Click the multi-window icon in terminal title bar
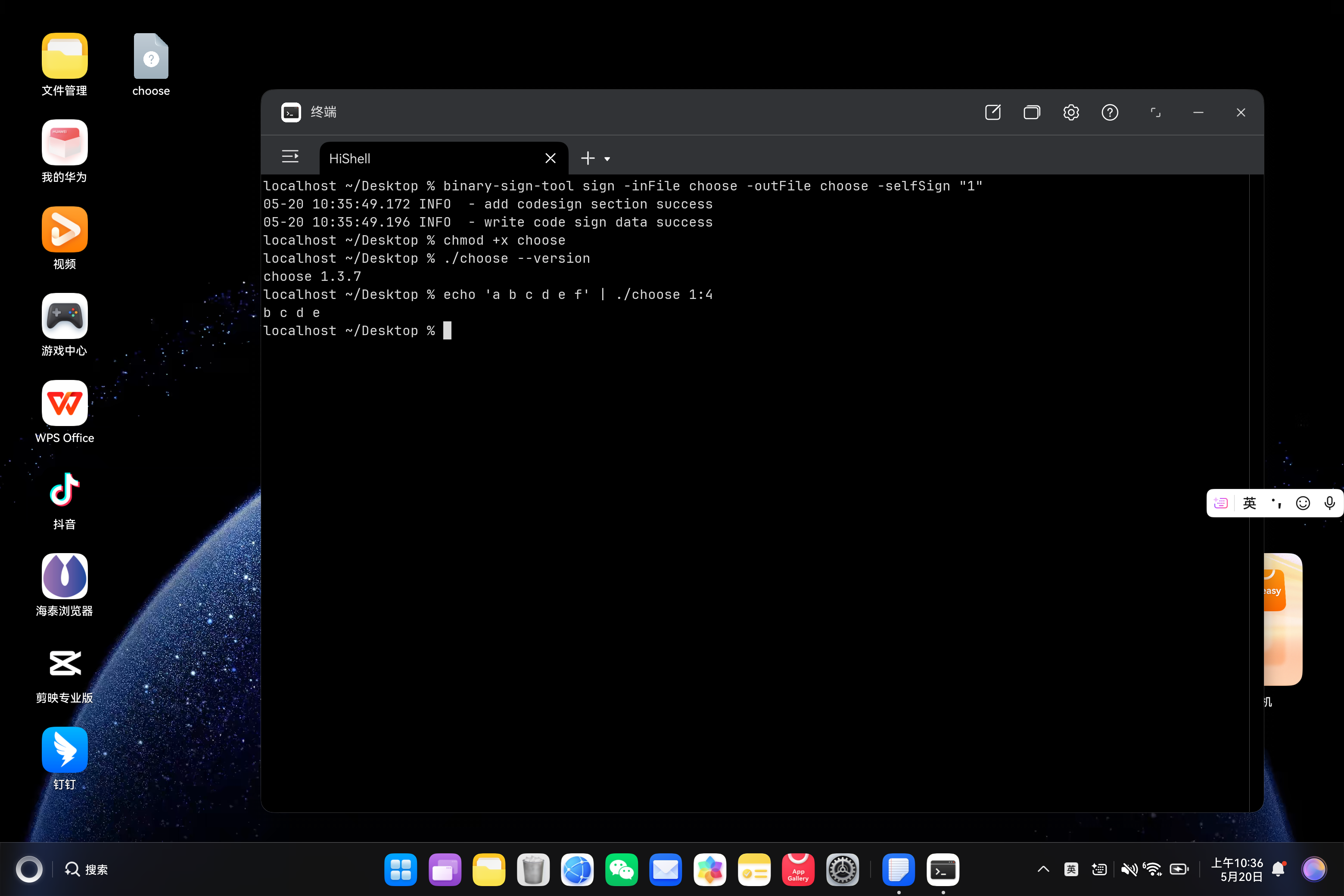Image resolution: width=1344 pixels, height=896 pixels. [x=1032, y=112]
